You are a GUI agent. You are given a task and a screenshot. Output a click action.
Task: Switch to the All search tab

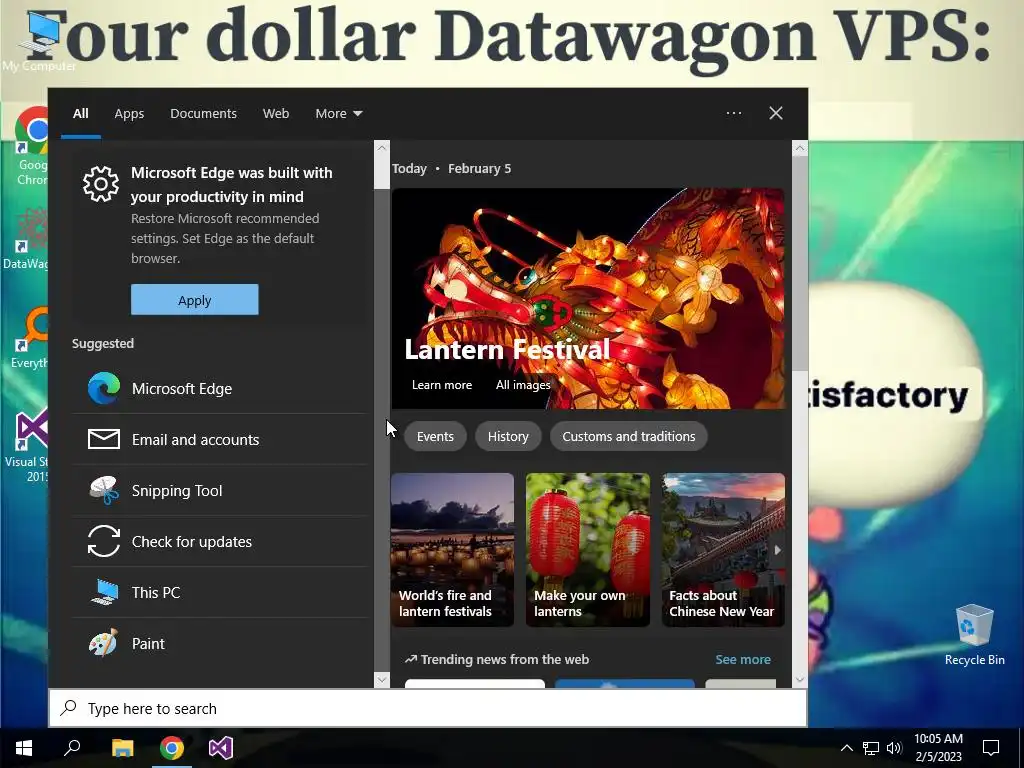click(81, 114)
